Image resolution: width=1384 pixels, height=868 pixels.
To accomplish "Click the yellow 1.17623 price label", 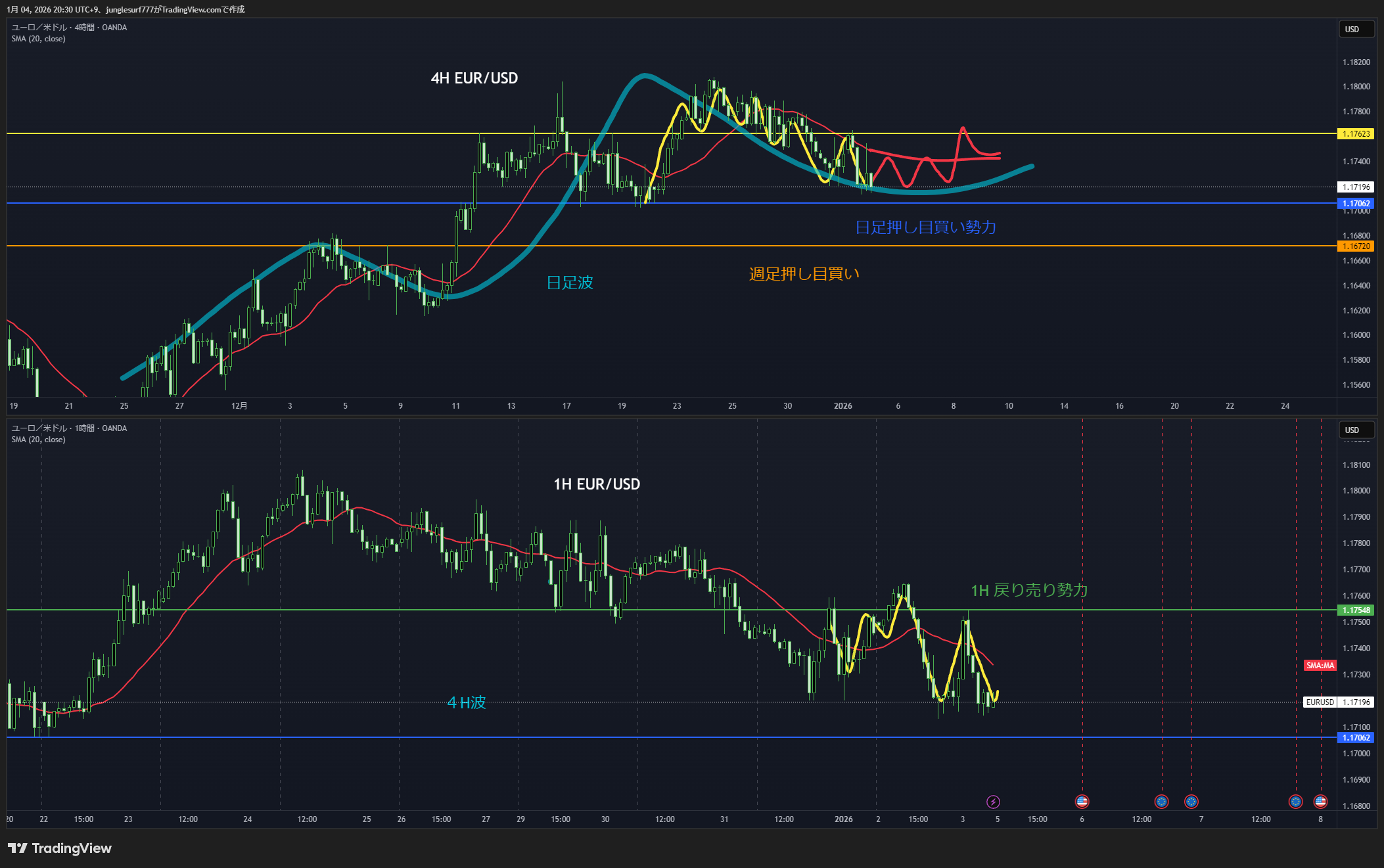I will point(1356,133).
